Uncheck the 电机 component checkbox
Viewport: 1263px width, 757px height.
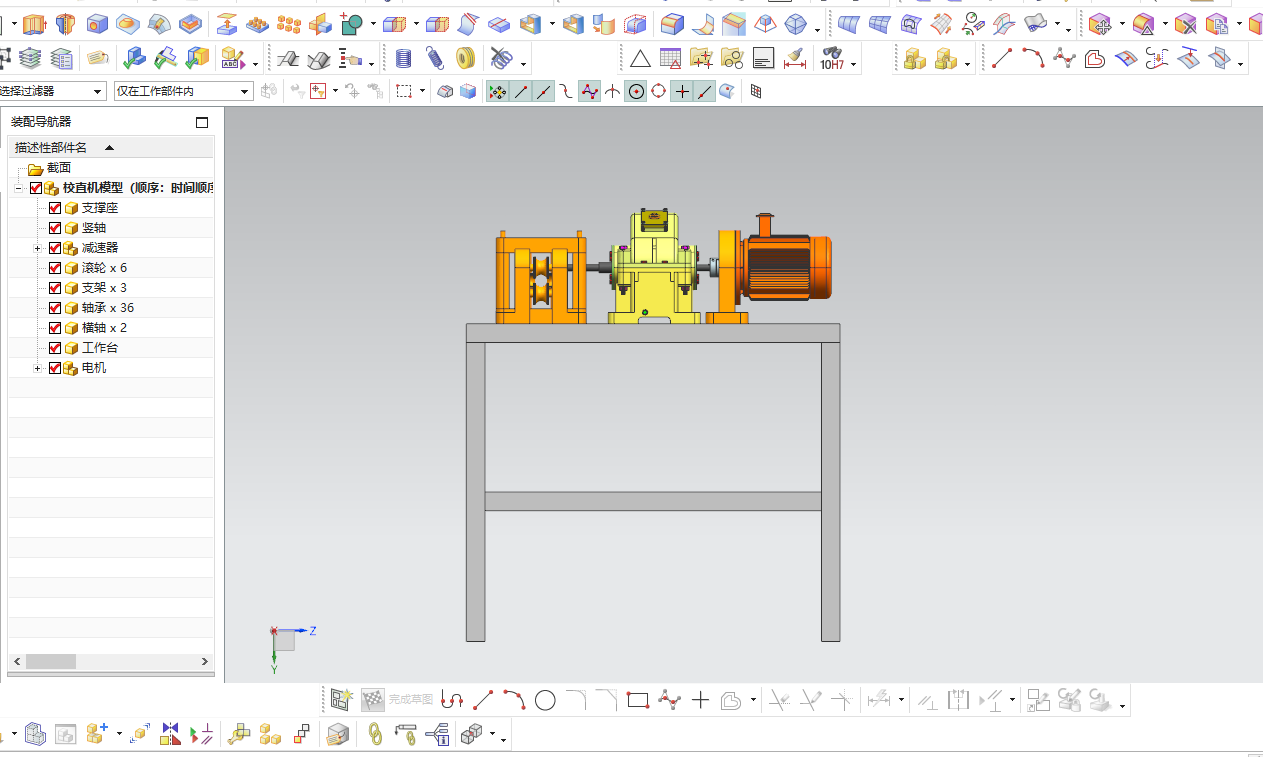(x=55, y=368)
